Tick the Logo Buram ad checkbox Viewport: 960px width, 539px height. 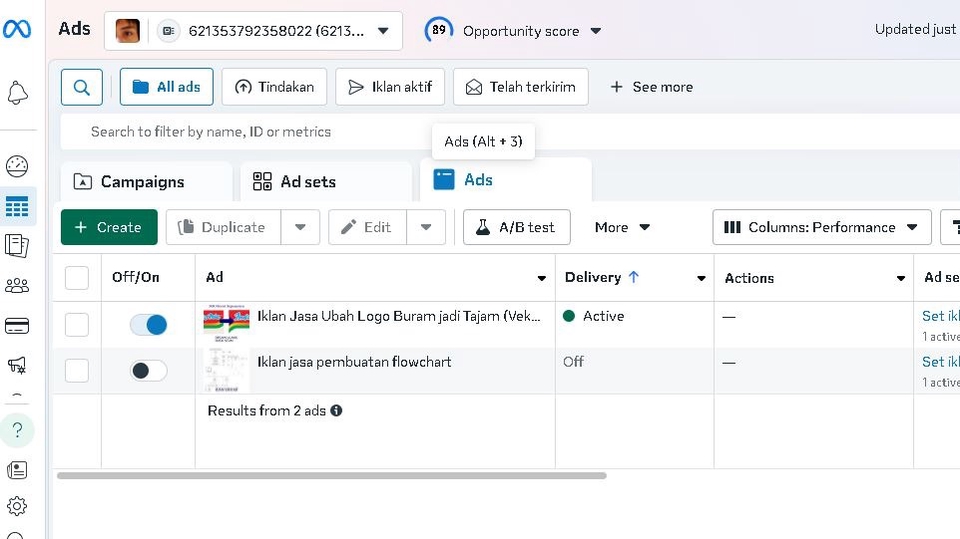pos(77,325)
